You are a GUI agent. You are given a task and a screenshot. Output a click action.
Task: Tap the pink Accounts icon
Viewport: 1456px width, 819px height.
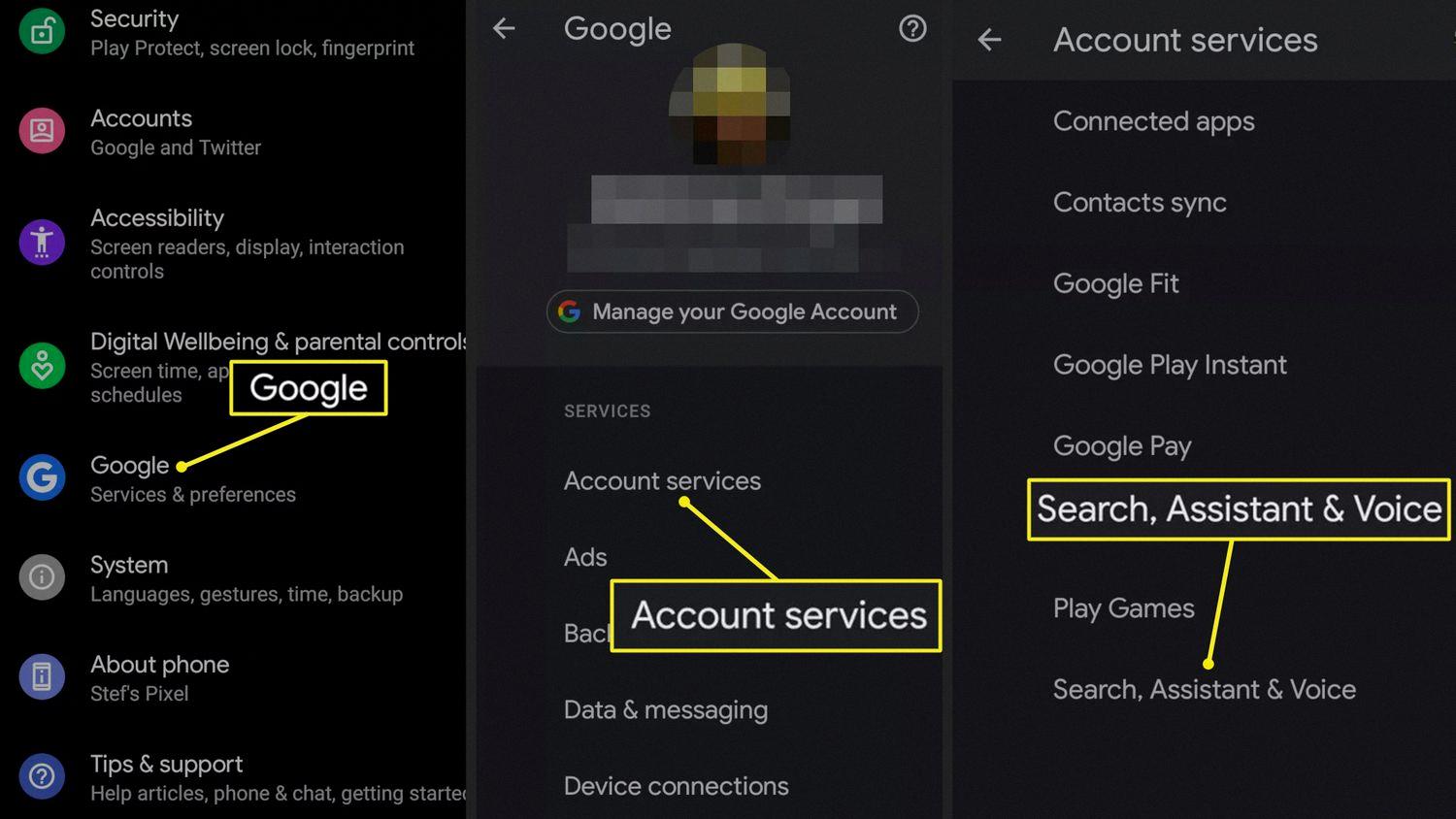coord(42,130)
